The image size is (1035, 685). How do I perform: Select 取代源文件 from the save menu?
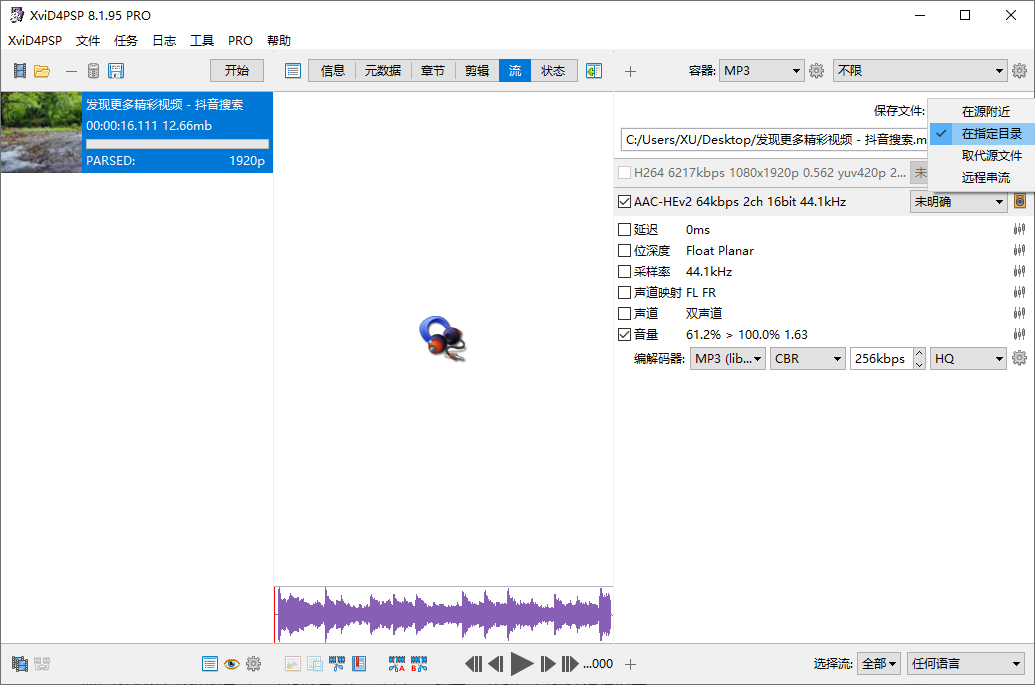991,156
